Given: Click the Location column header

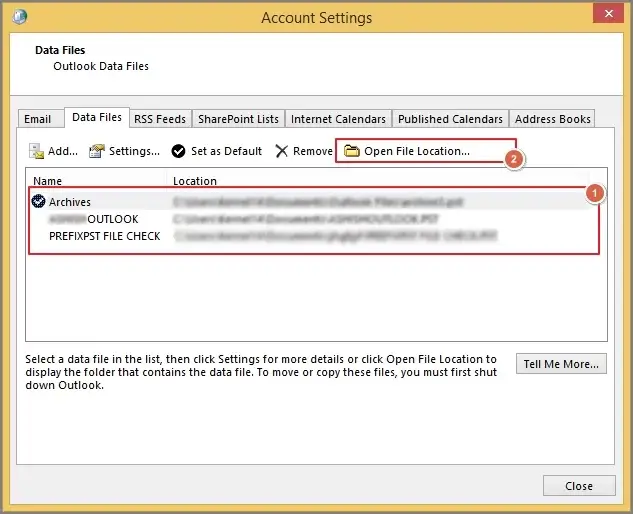Looking at the screenshot, I should (x=195, y=181).
